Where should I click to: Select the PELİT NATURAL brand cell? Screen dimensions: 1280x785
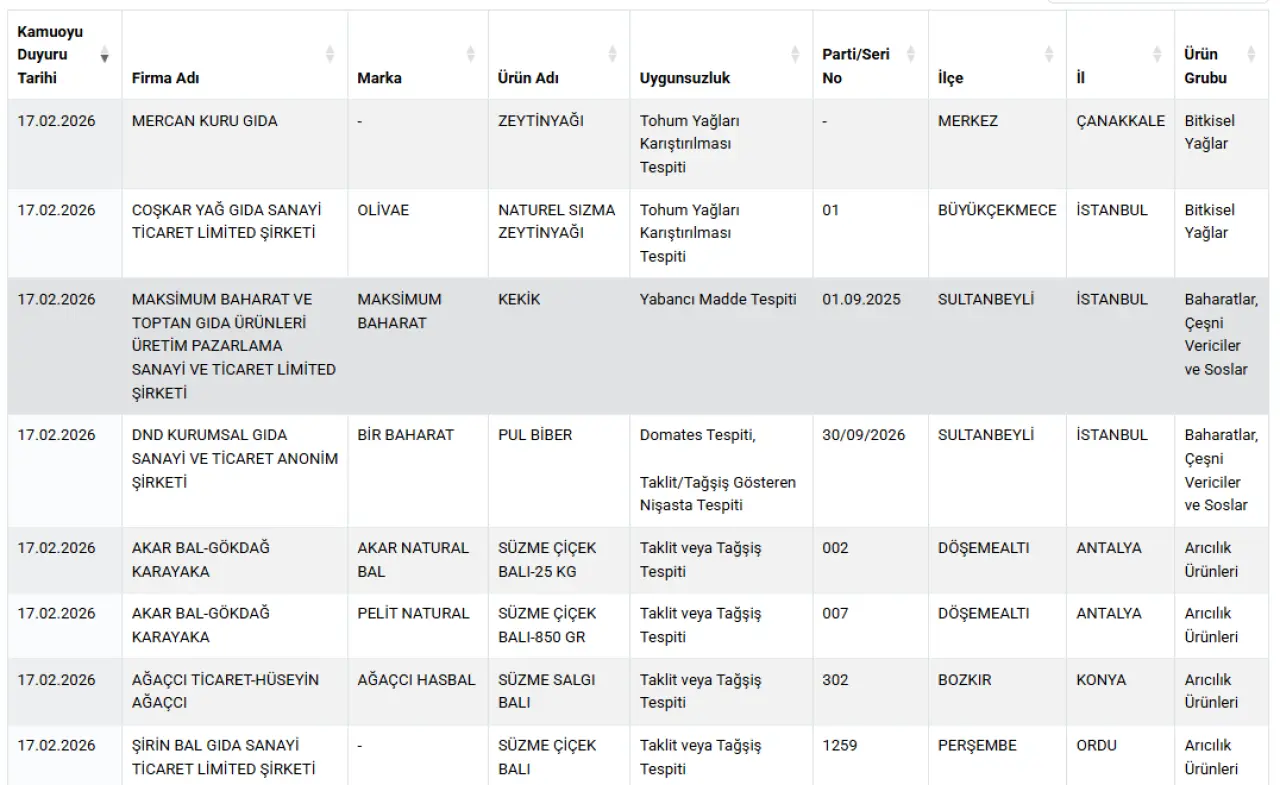(413, 613)
